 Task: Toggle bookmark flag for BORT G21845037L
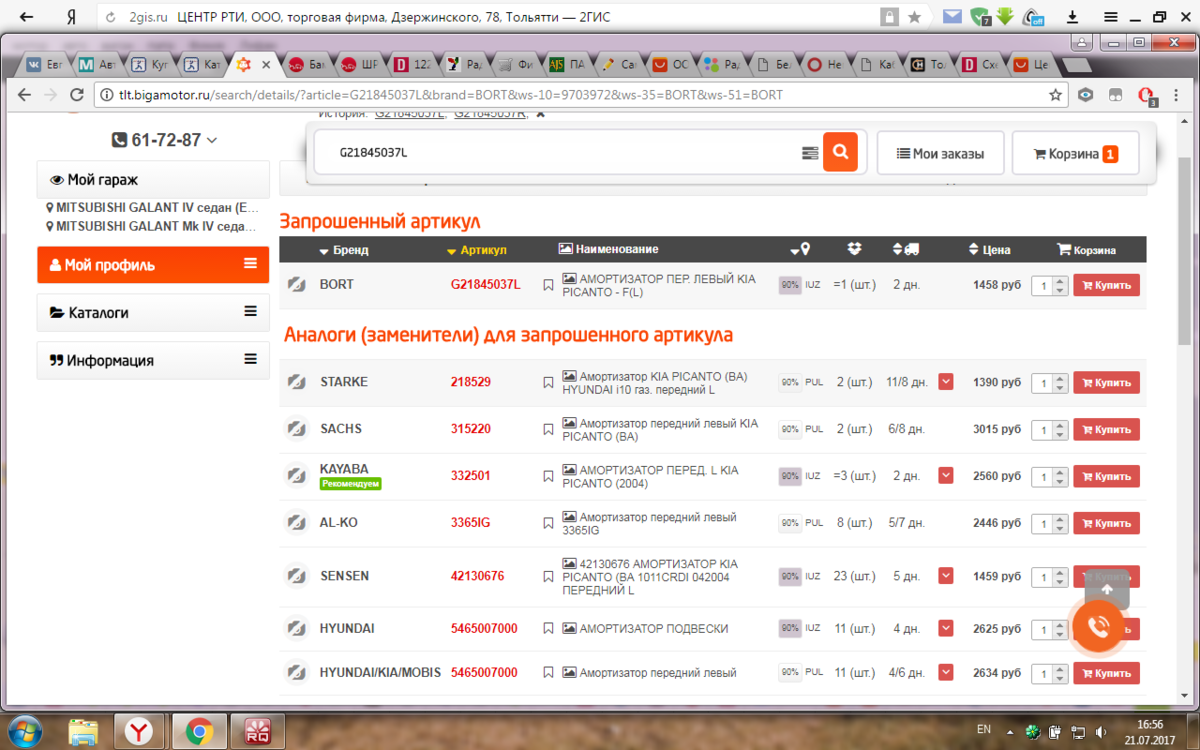548,285
